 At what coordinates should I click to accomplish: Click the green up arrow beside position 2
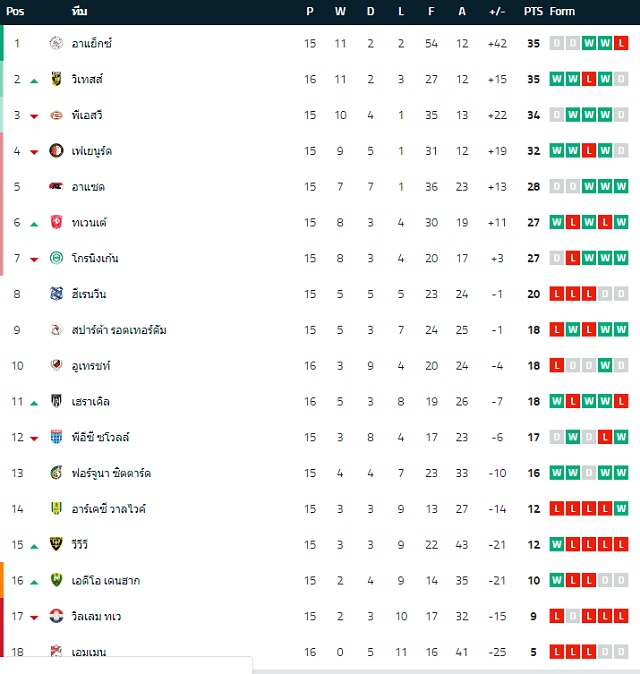(34, 81)
